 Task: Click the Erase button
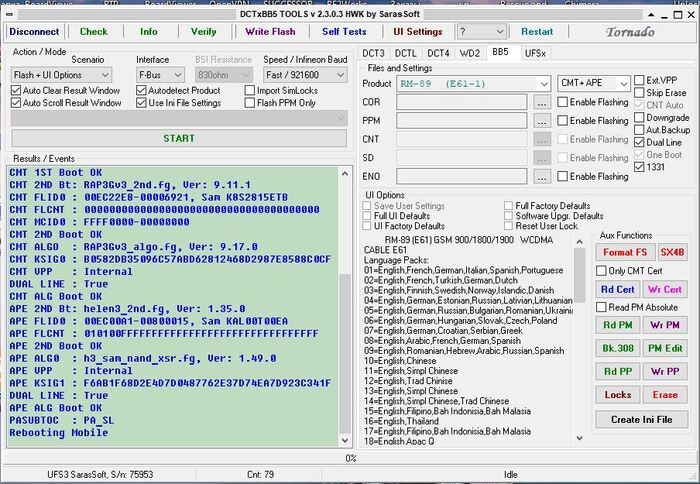[x=665, y=395]
